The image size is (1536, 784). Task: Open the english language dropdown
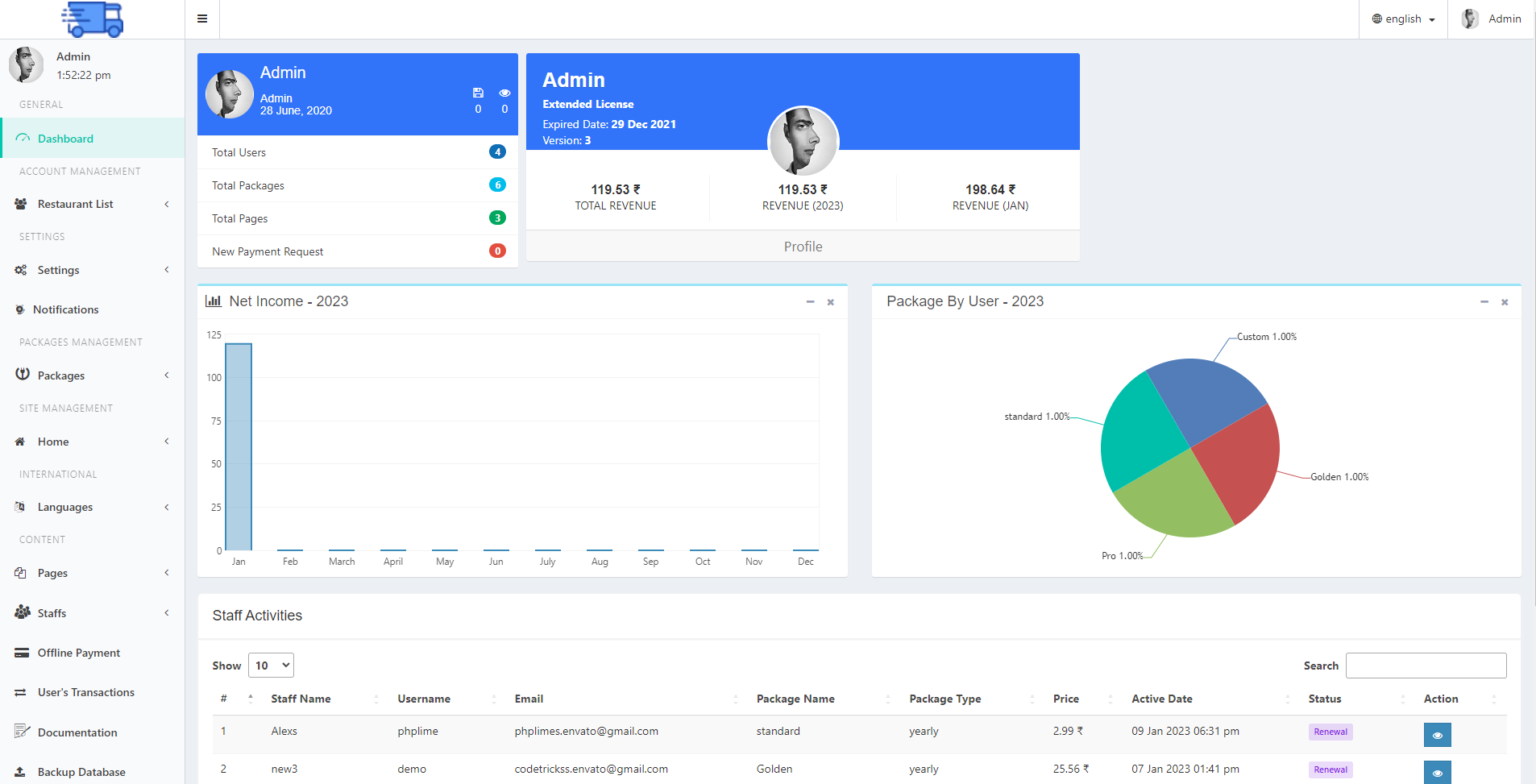[1403, 19]
